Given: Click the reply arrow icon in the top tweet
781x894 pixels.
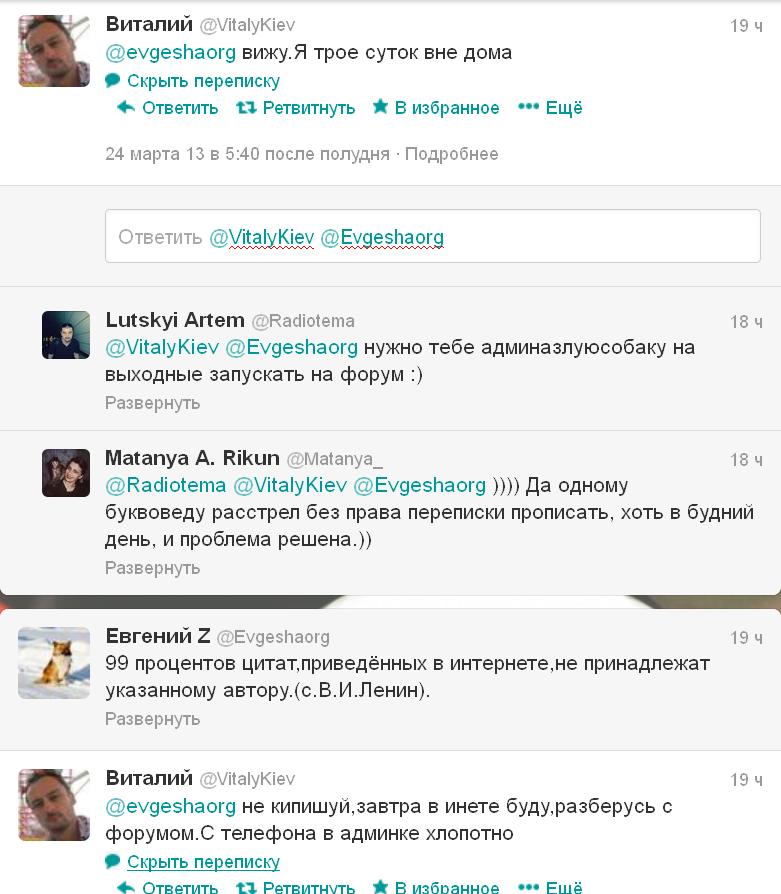Looking at the screenshot, I should click(125, 107).
